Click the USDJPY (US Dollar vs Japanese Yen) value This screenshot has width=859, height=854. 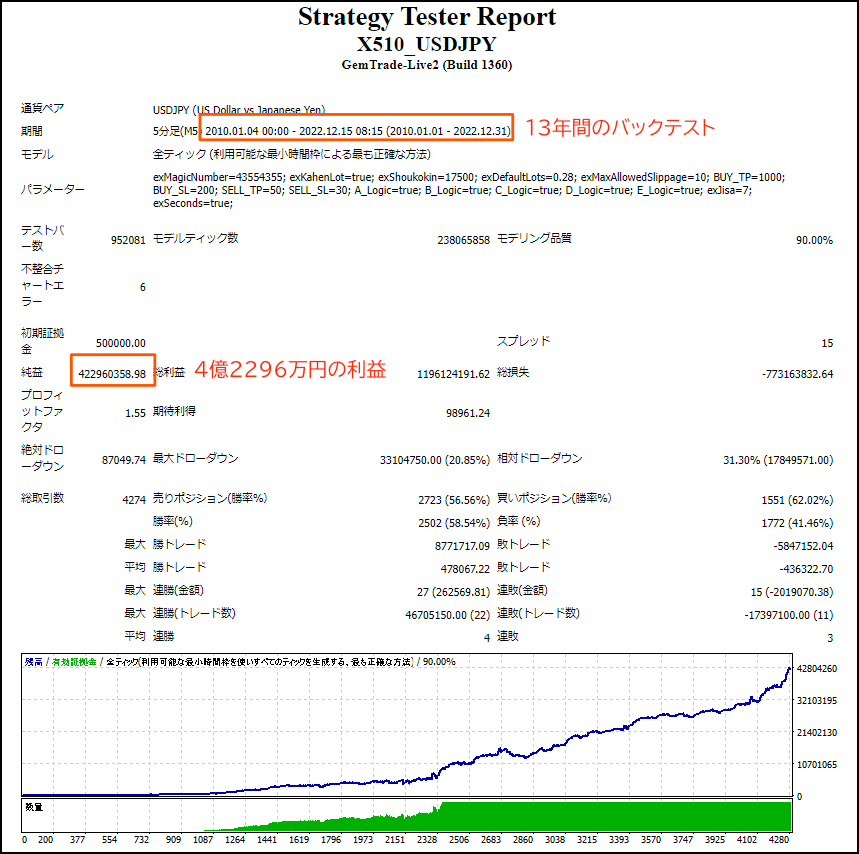coord(239,110)
